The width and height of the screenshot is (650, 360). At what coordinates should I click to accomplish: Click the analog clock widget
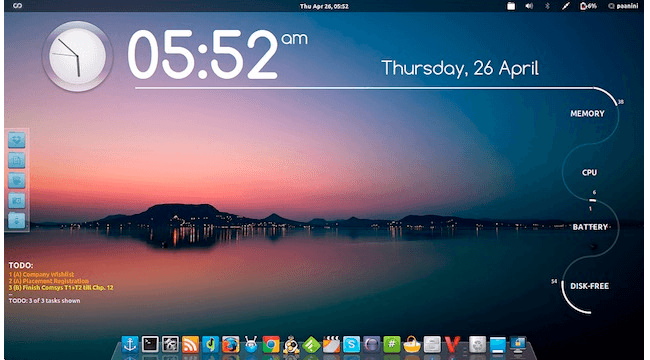click(78, 56)
